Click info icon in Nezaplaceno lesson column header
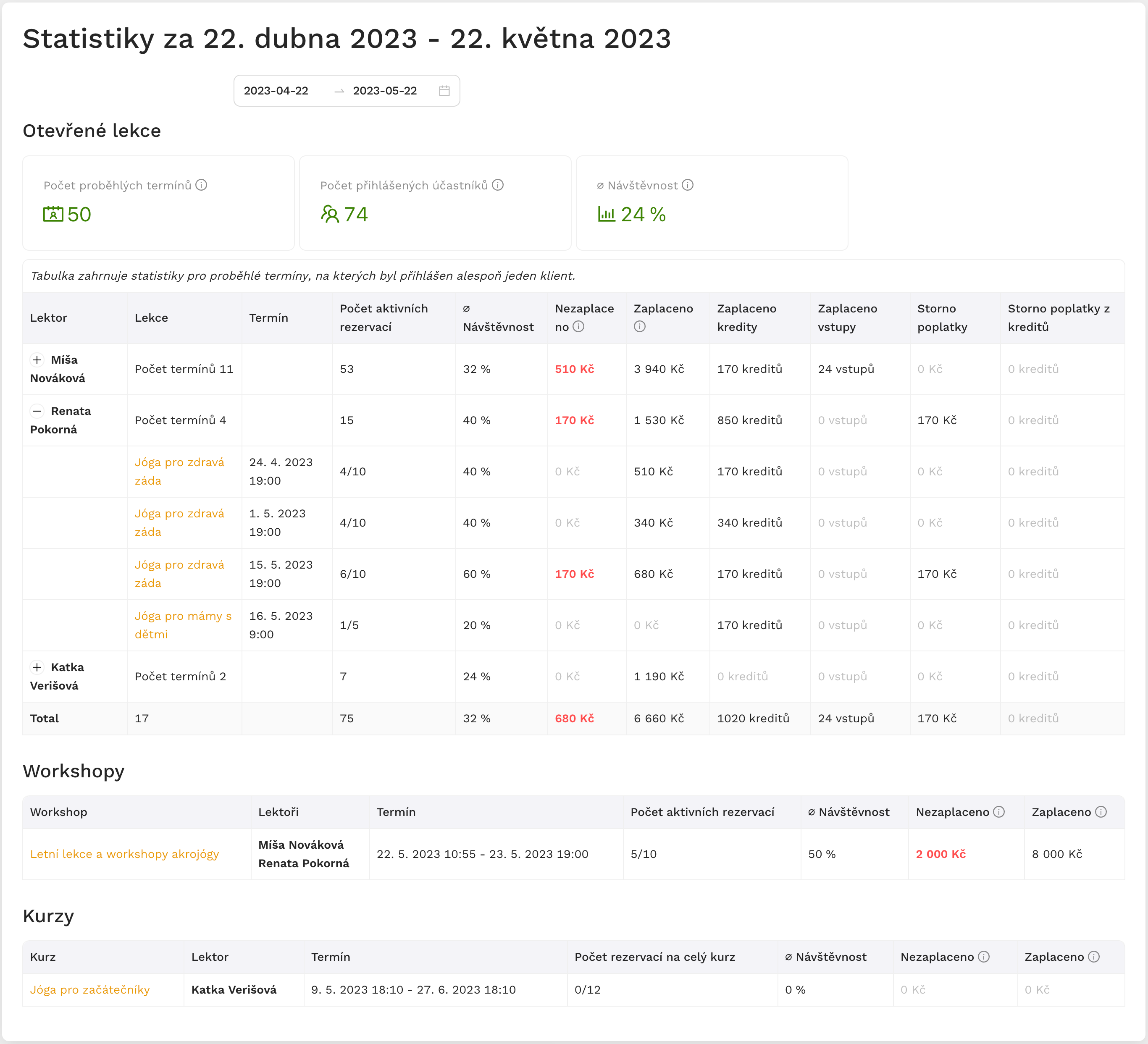Viewport: 1148px width, 1044px height. pos(578,326)
